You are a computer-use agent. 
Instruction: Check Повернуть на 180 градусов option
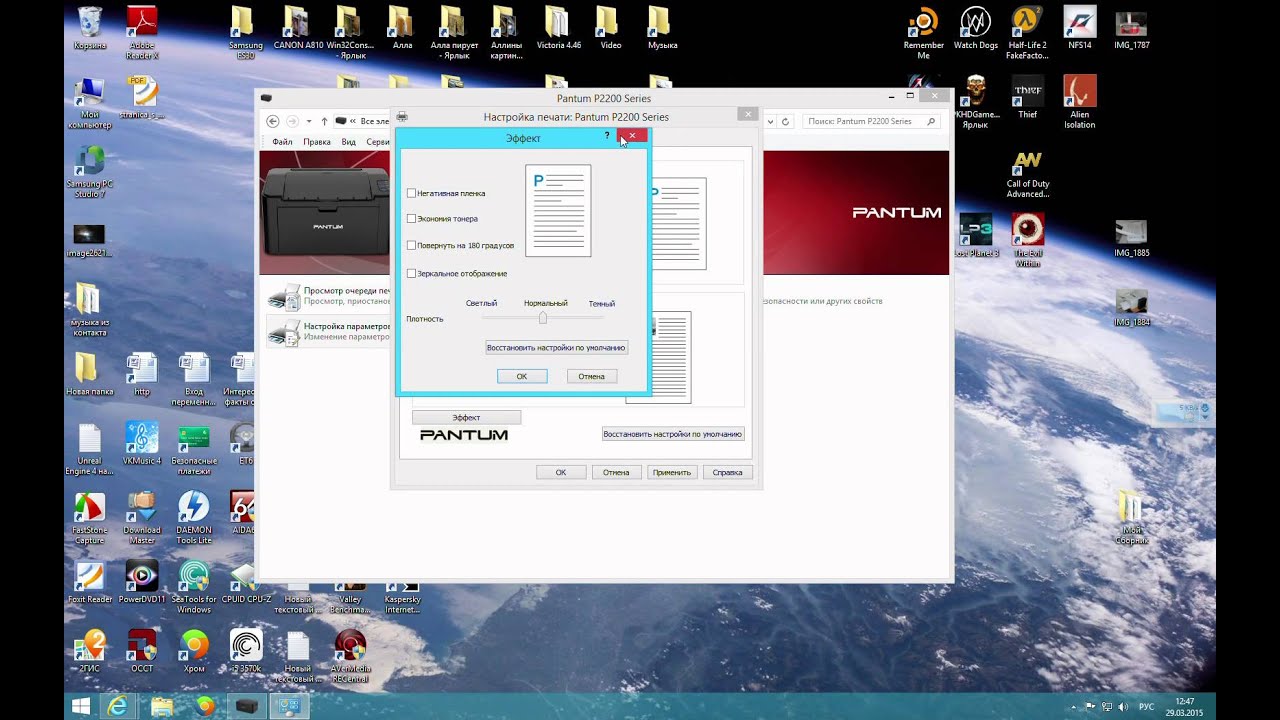[411, 245]
